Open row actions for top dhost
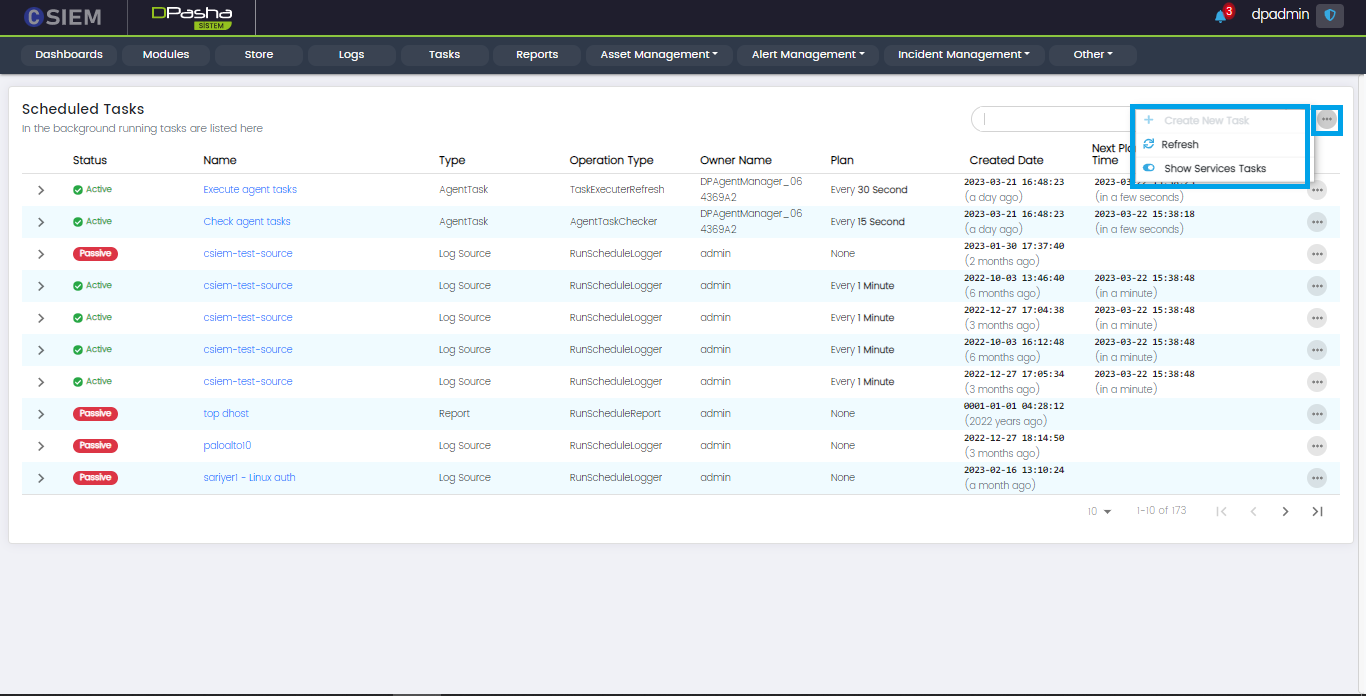The width and height of the screenshot is (1366, 696). [1316, 414]
